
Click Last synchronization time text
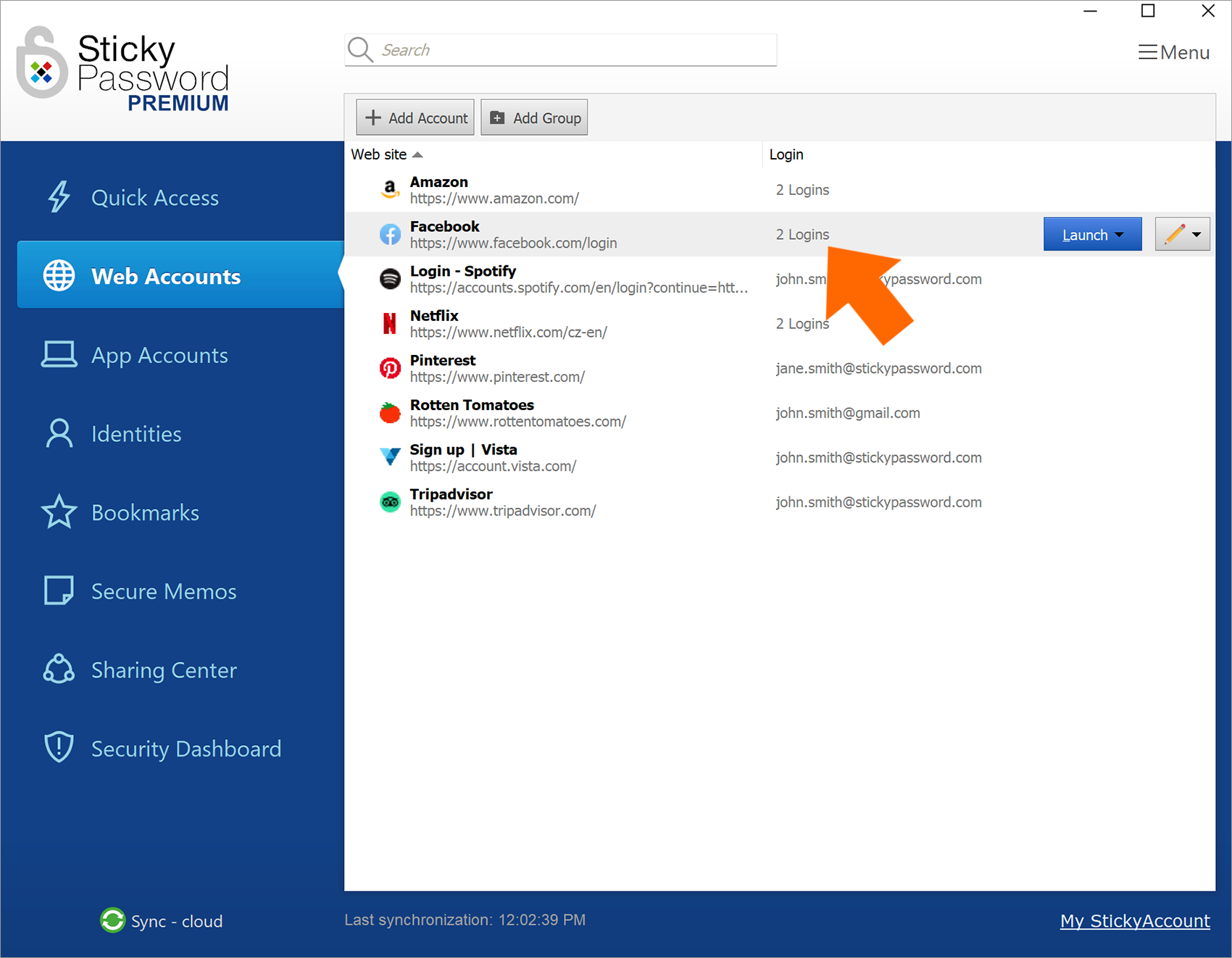(x=465, y=920)
